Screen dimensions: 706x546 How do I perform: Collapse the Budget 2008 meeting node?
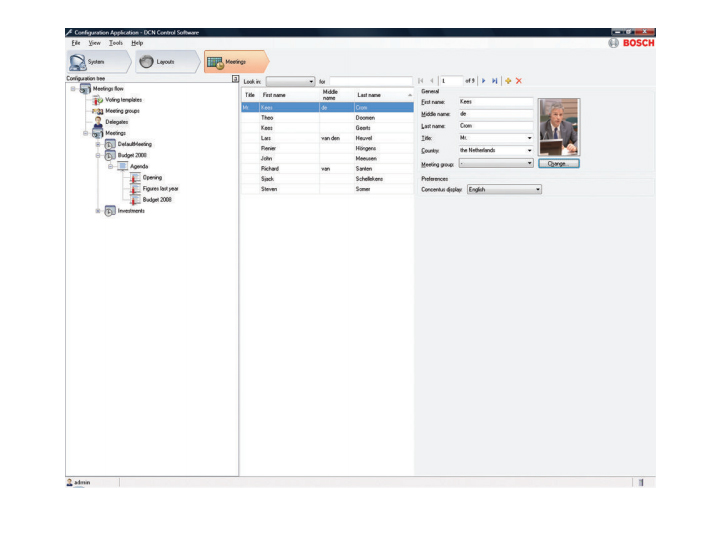coord(98,155)
